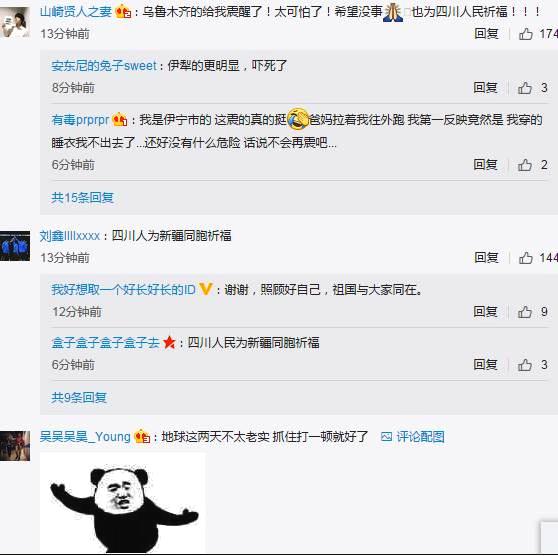Viewport: 558px width, 556px height.
Task: Like the reply from 我好想取一个好长好长的ID
Action: click(x=525, y=312)
